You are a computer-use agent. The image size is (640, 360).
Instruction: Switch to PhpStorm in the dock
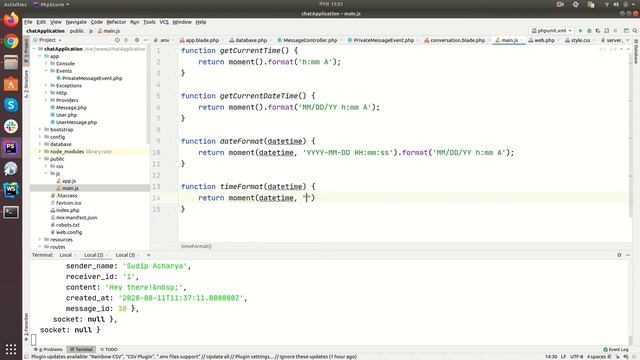[x=11, y=148]
